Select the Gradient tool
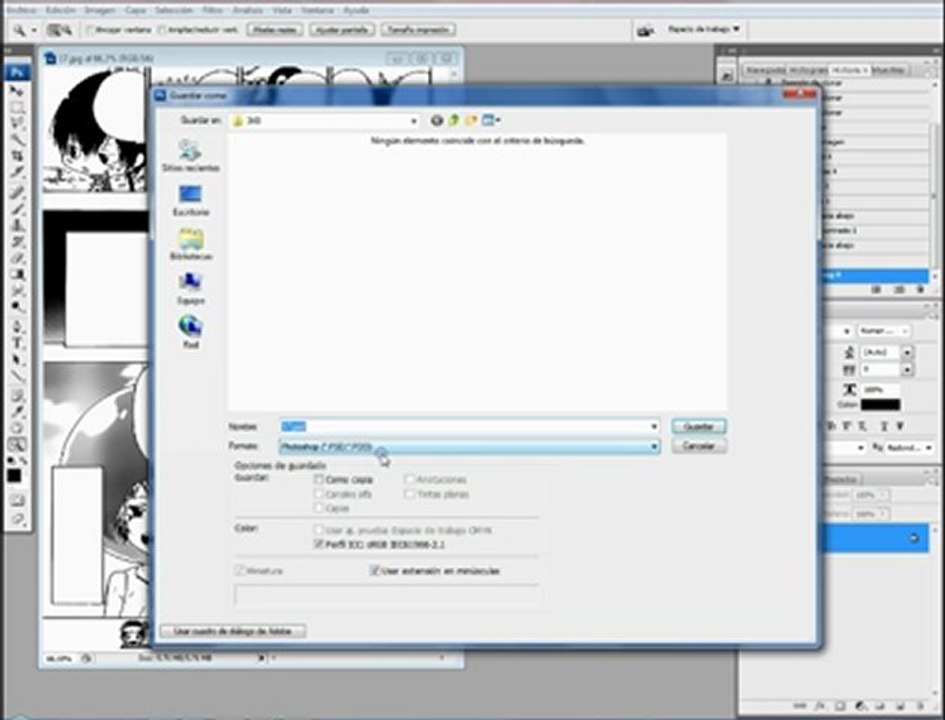The width and height of the screenshot is (945, 720). pyautogui.click(x=17, y=274)
